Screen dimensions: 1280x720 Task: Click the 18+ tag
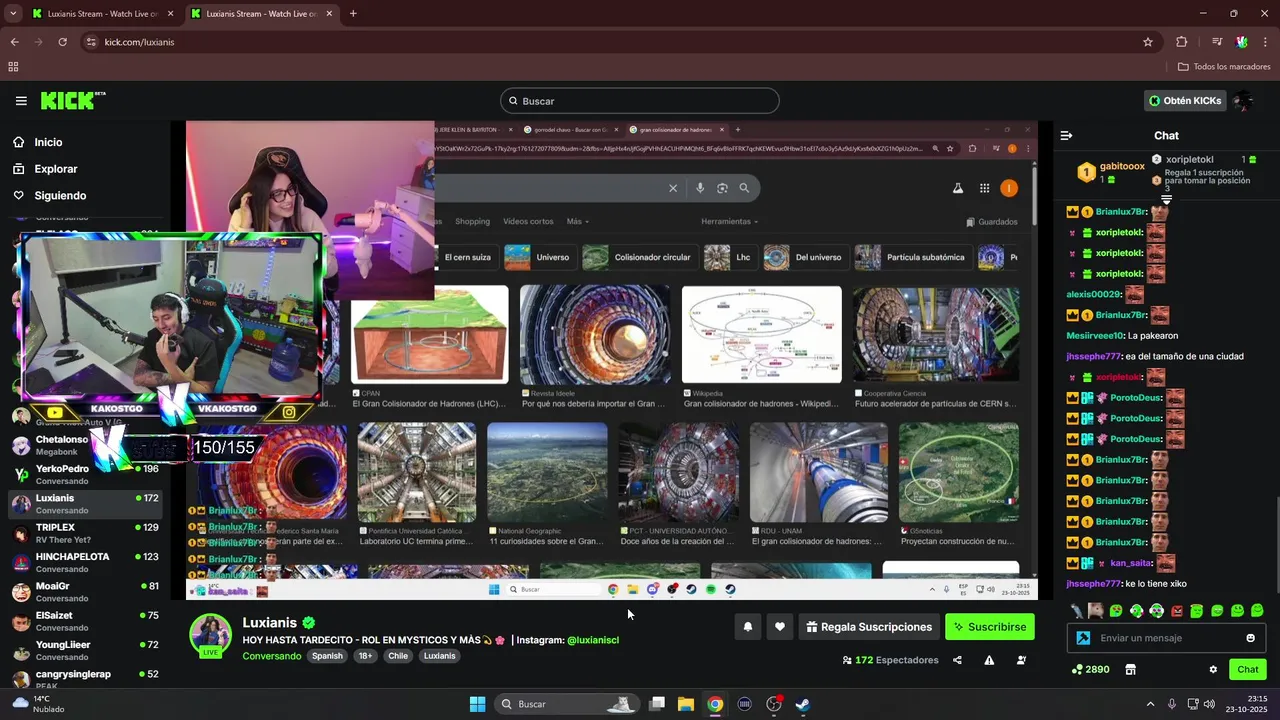[x=365, y=656]
